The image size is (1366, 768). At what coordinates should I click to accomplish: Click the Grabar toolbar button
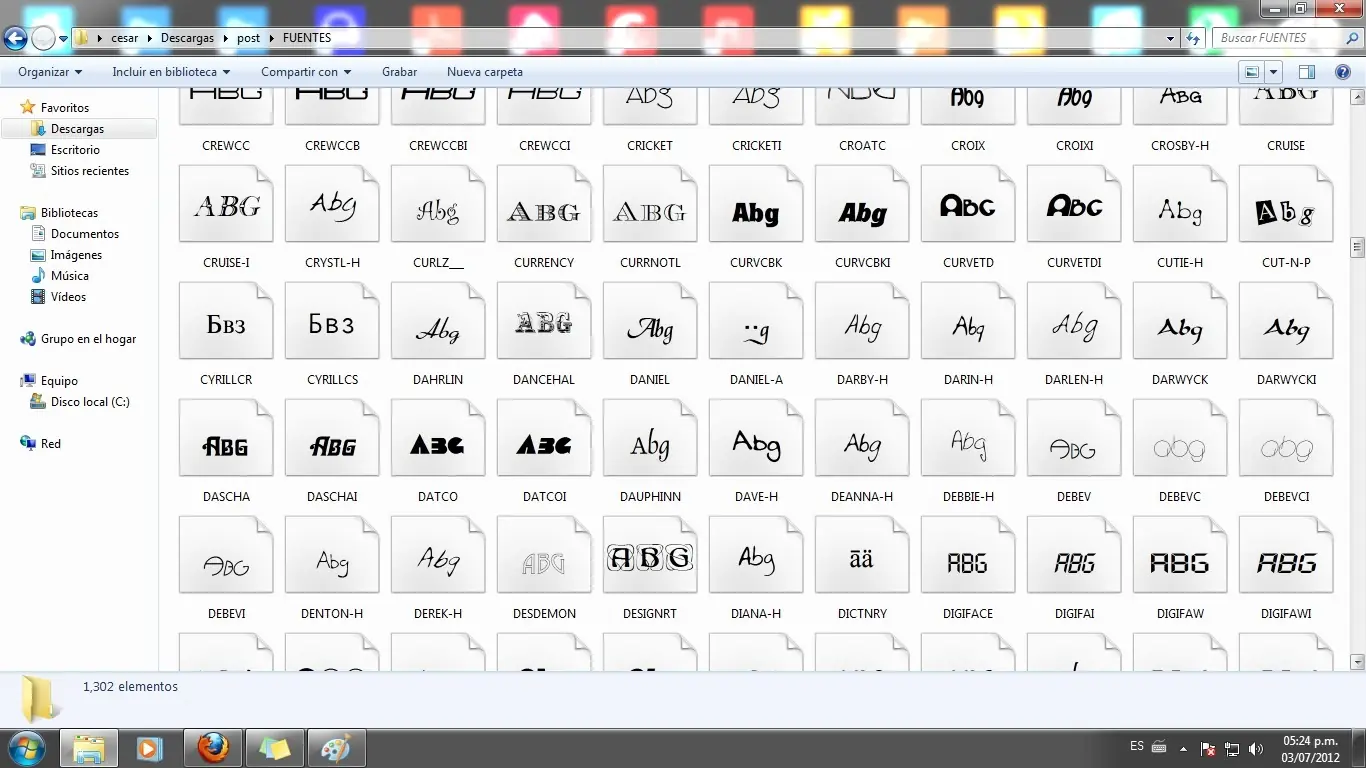(399, 72)
